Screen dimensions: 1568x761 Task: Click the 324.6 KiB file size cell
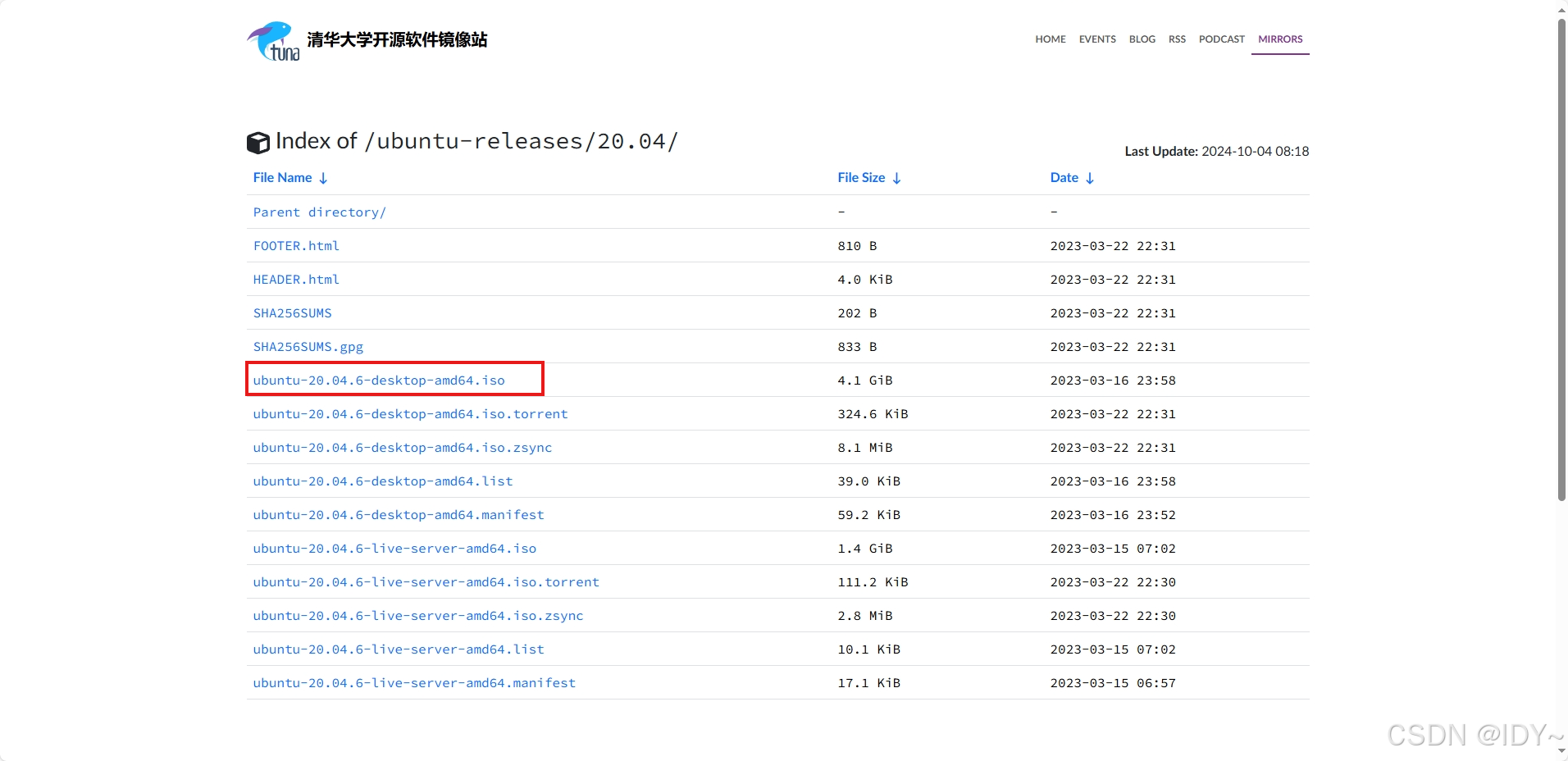click(x=873, y=414)
